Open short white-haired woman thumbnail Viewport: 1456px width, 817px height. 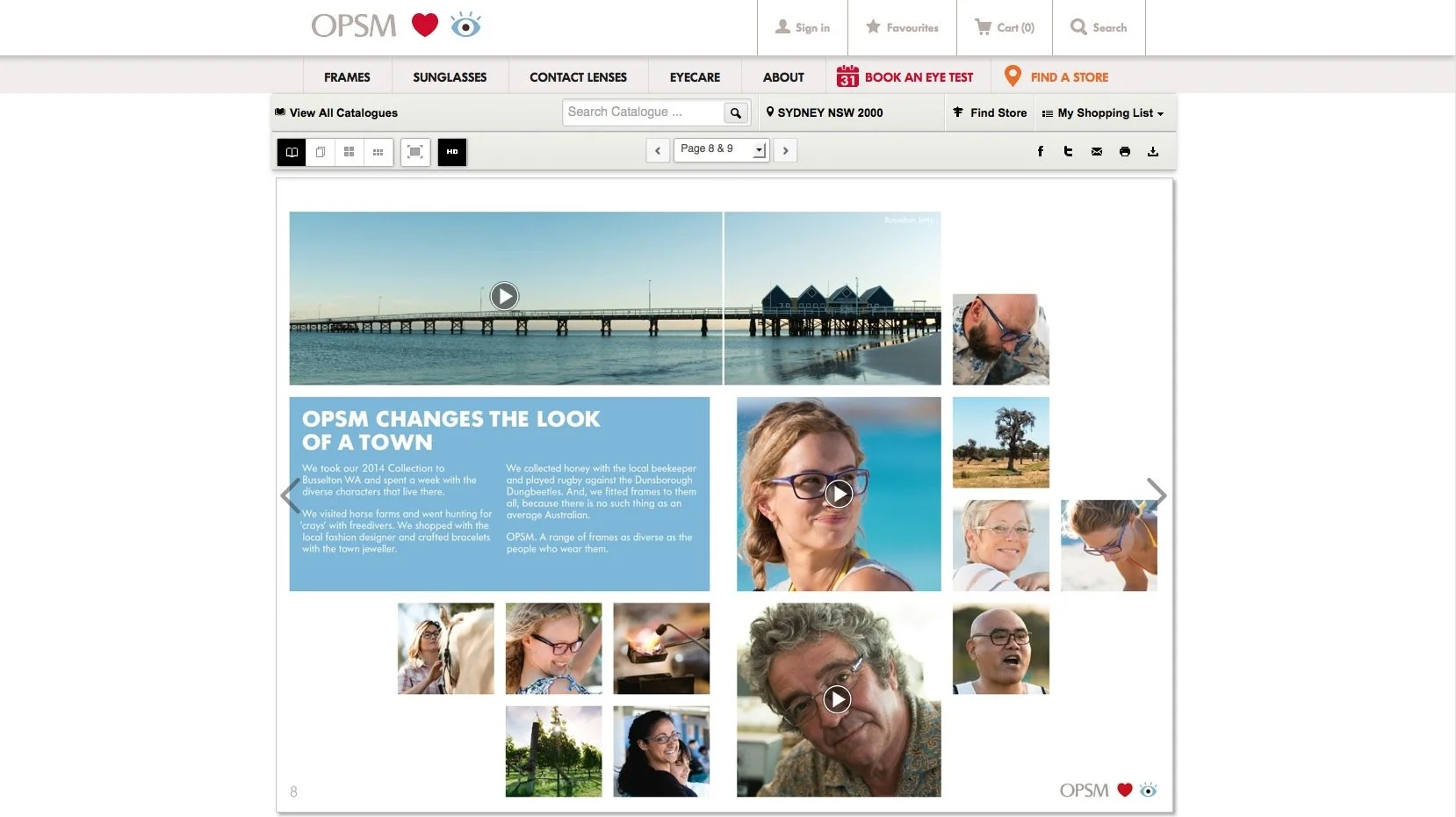(x=1001, y=546)
